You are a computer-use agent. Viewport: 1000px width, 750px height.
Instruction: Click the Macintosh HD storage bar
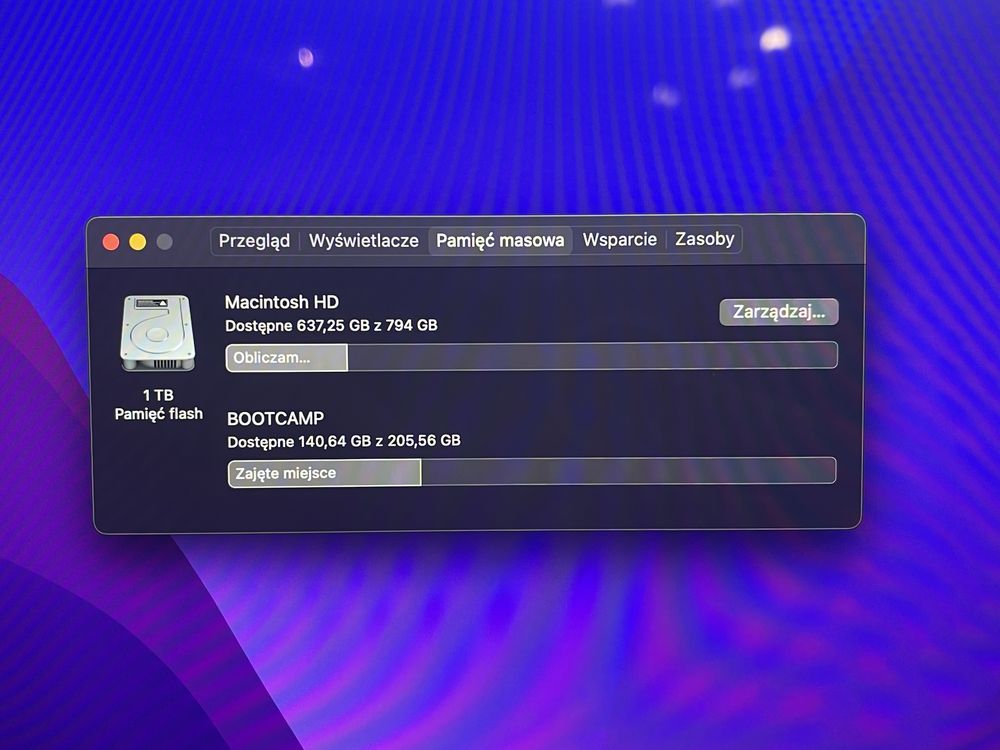click(x=531, y=357)
